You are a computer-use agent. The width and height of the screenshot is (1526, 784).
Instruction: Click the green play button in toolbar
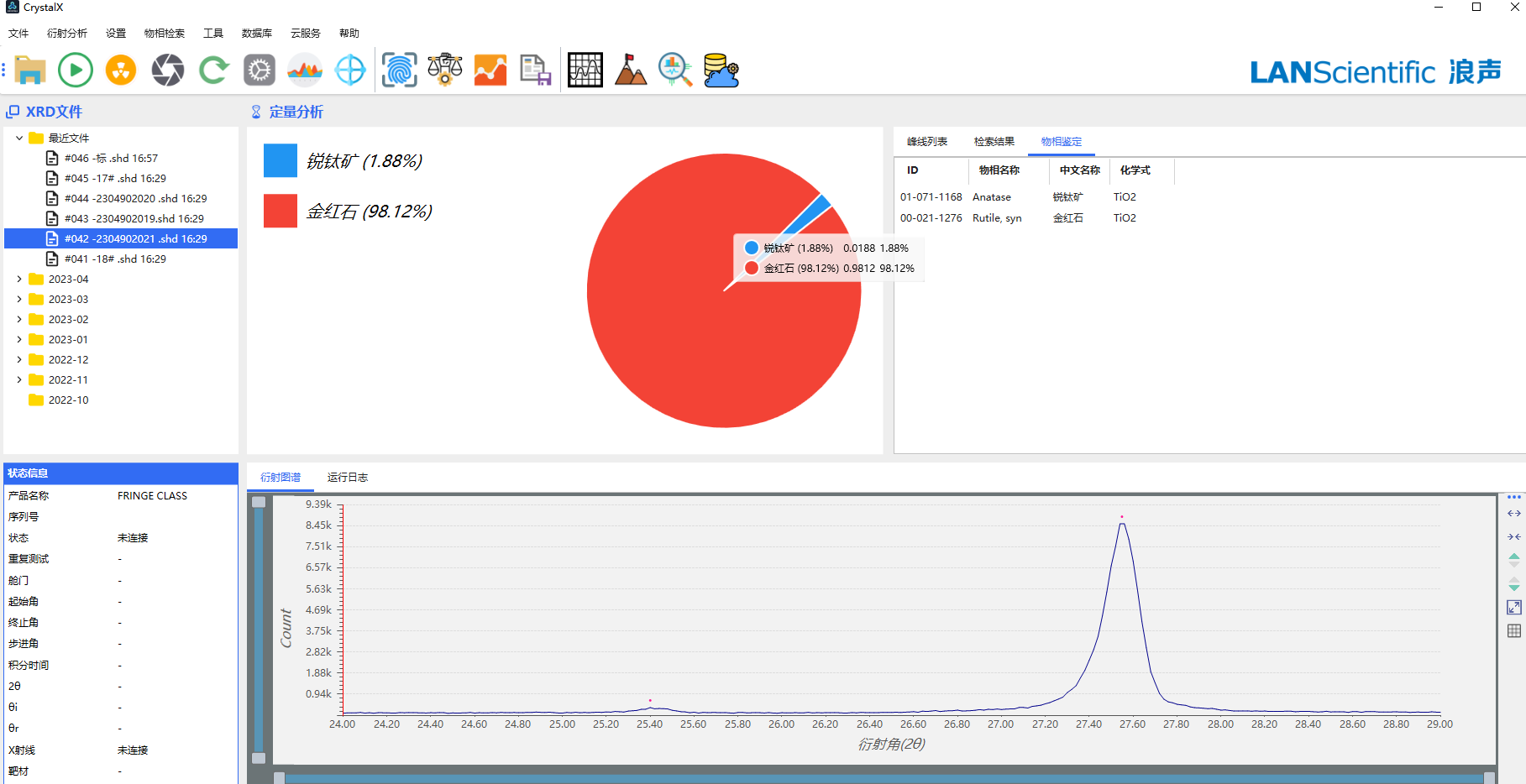tap(76, 71)
